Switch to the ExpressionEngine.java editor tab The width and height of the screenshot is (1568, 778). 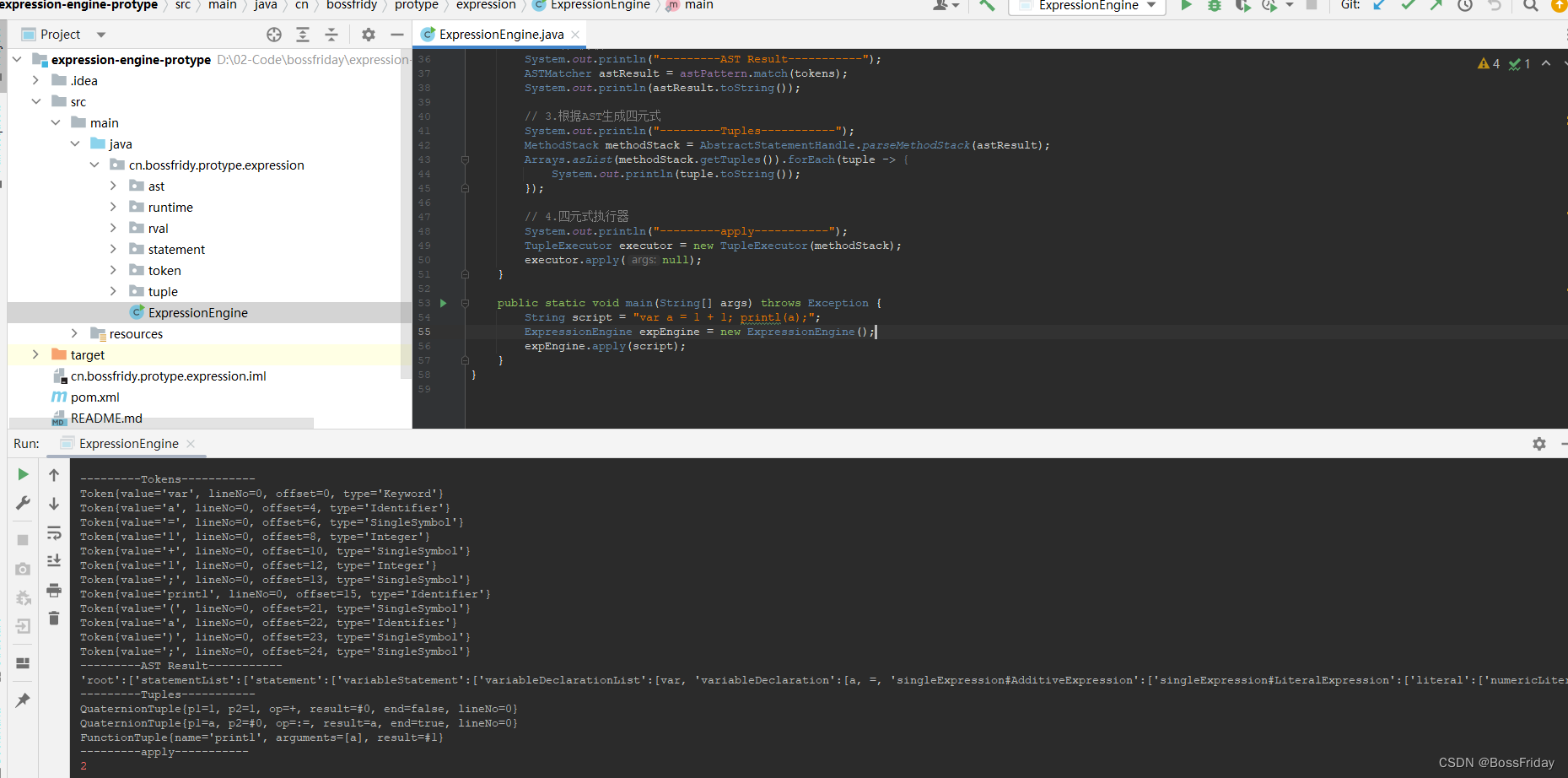(501, 35)
